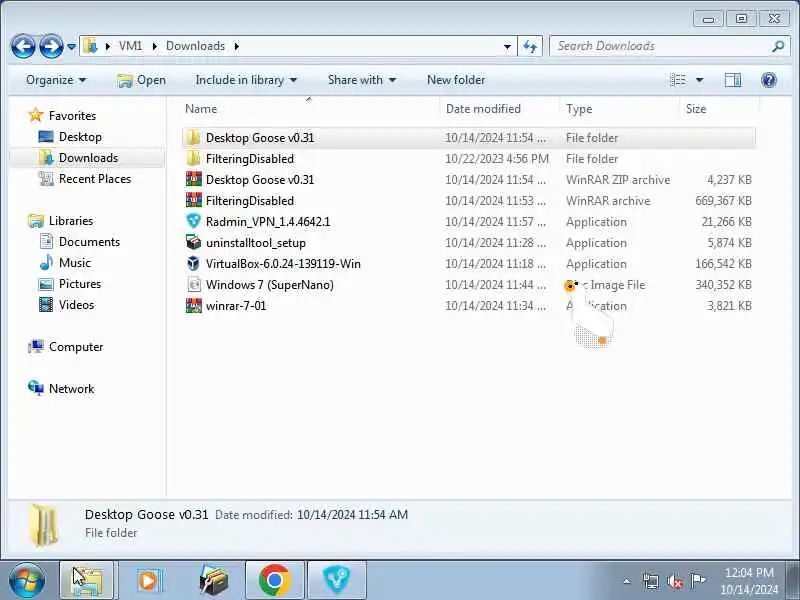Click the folder thumbnail in details pane
The width and height of the screenshot is (800, 600).
[x=43, y=526]
